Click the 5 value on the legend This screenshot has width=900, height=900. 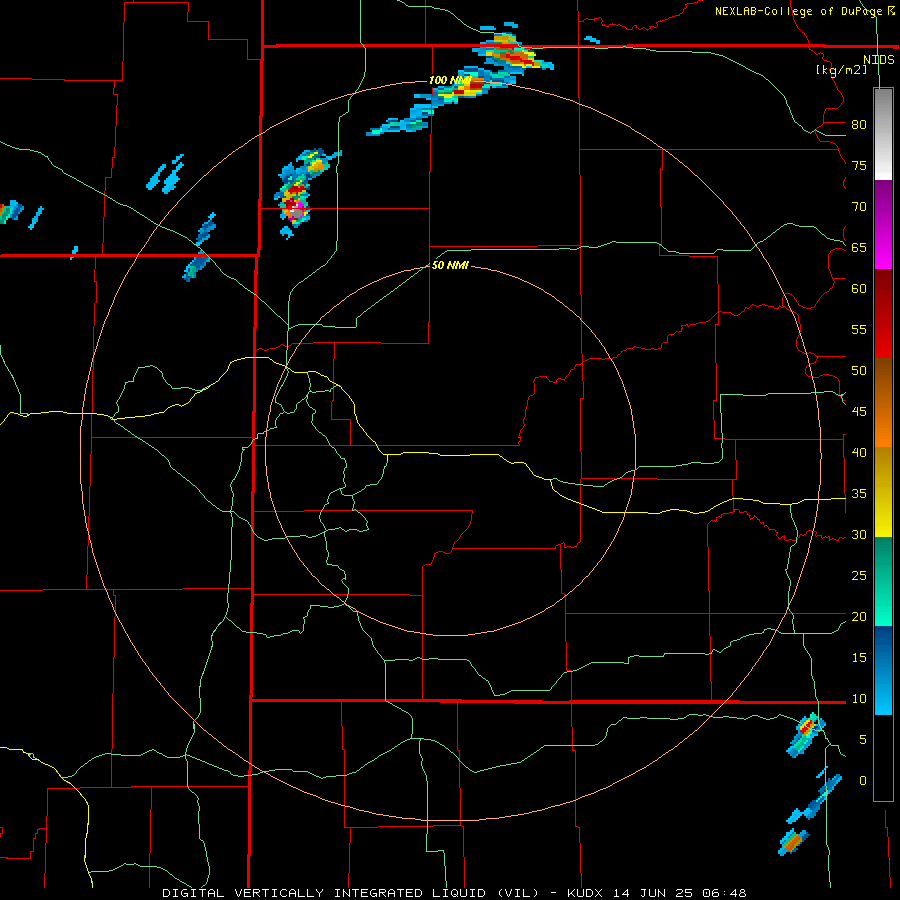click(x=863, y=740)
